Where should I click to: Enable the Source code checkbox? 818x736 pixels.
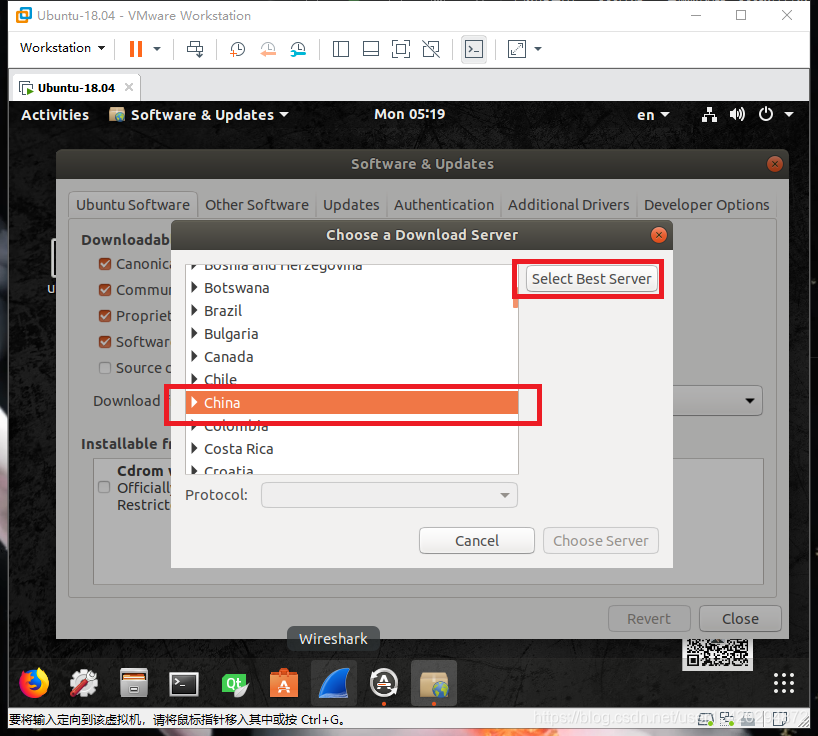pos(105,368)
